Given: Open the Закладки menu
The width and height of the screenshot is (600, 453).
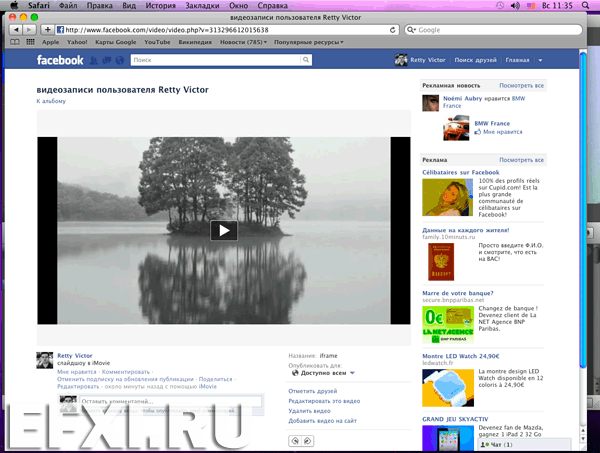Looking at the screenshot, I should coord(202,5).
